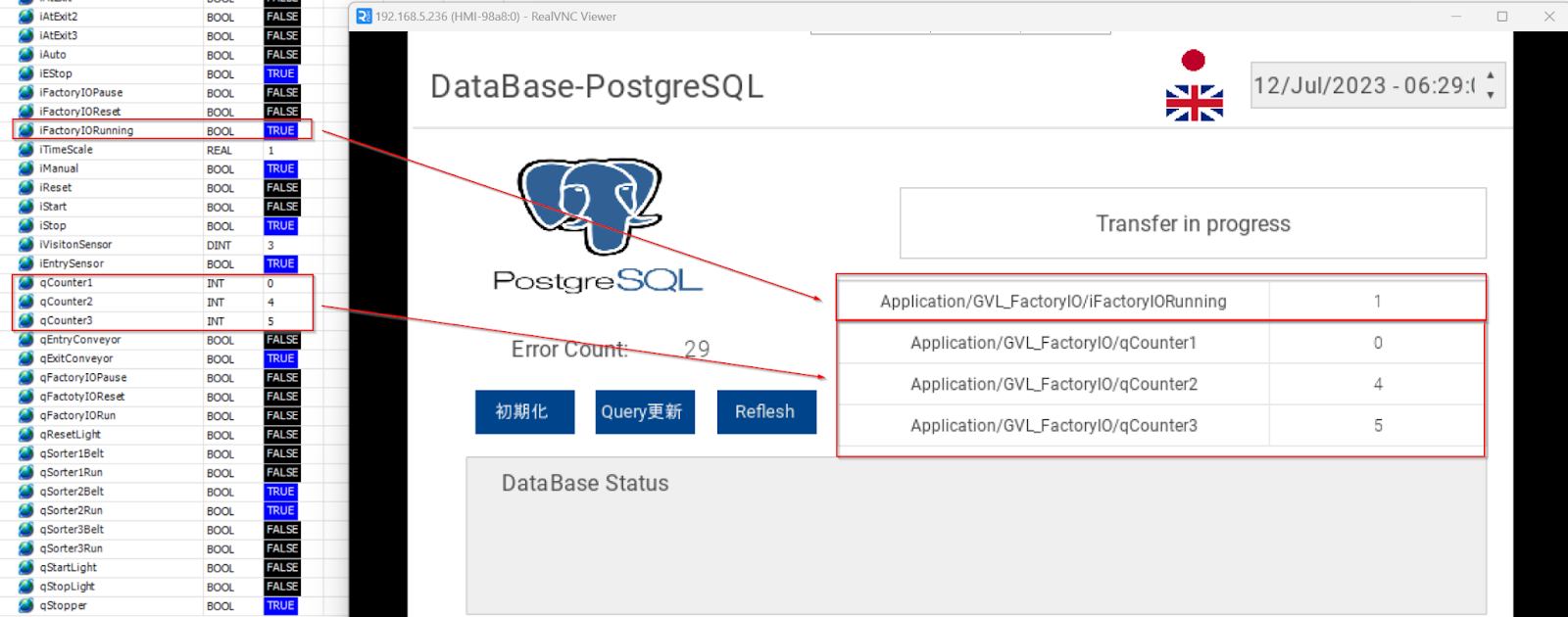Decrease date-time with the down arrow
The width and height of the screenshot is (1568, 617).
(x=1491, y=95)
